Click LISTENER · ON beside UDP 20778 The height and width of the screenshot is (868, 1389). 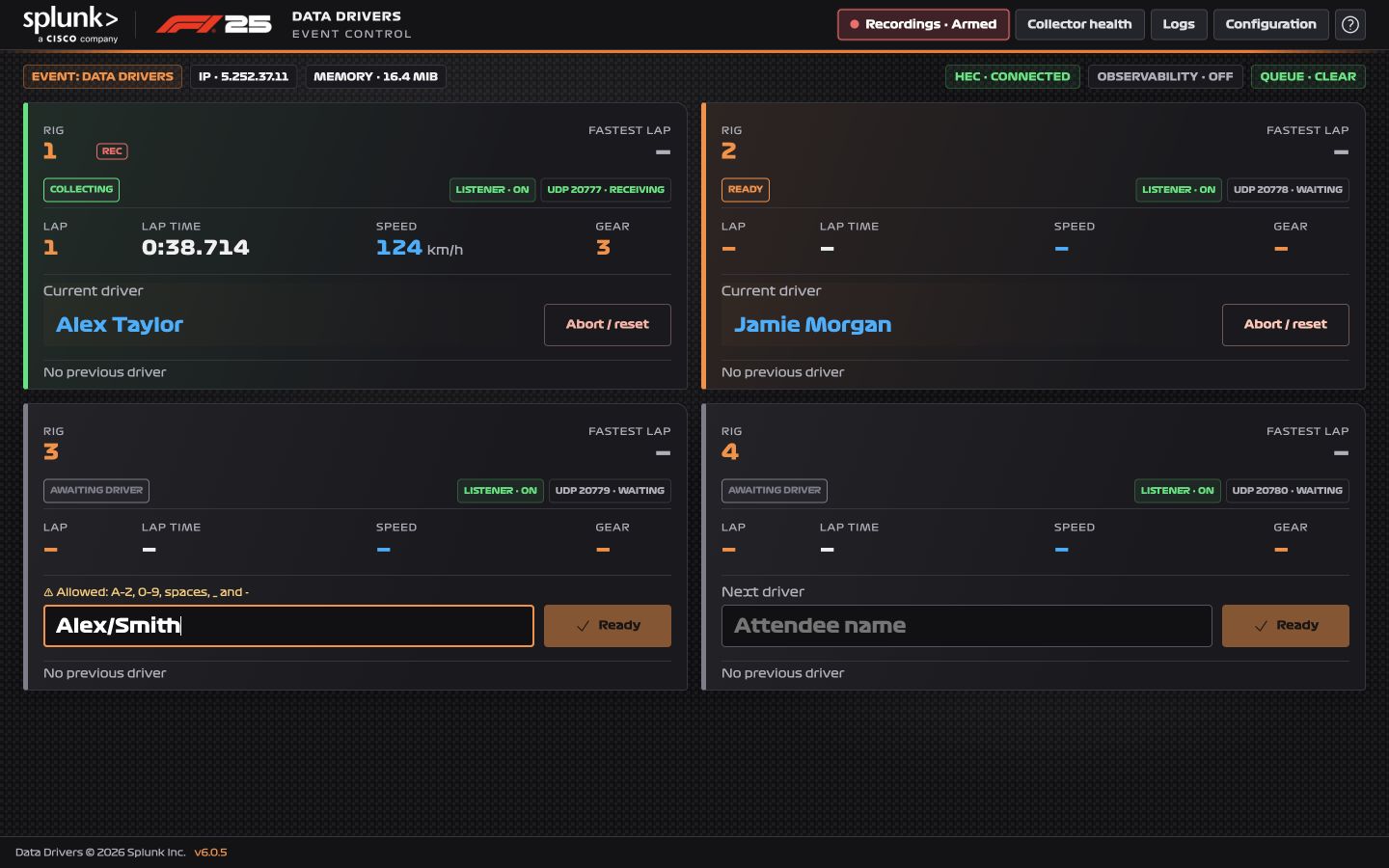(1179, 190)
